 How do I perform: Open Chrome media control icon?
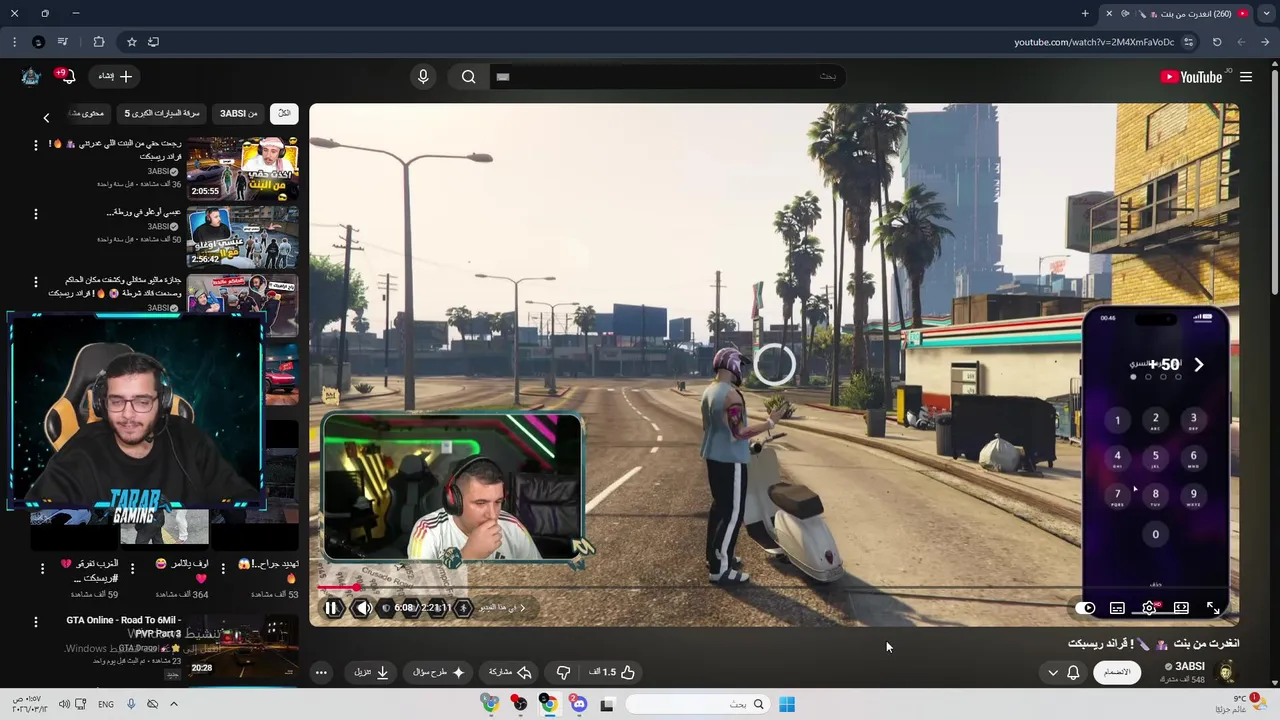pos(63,42)
